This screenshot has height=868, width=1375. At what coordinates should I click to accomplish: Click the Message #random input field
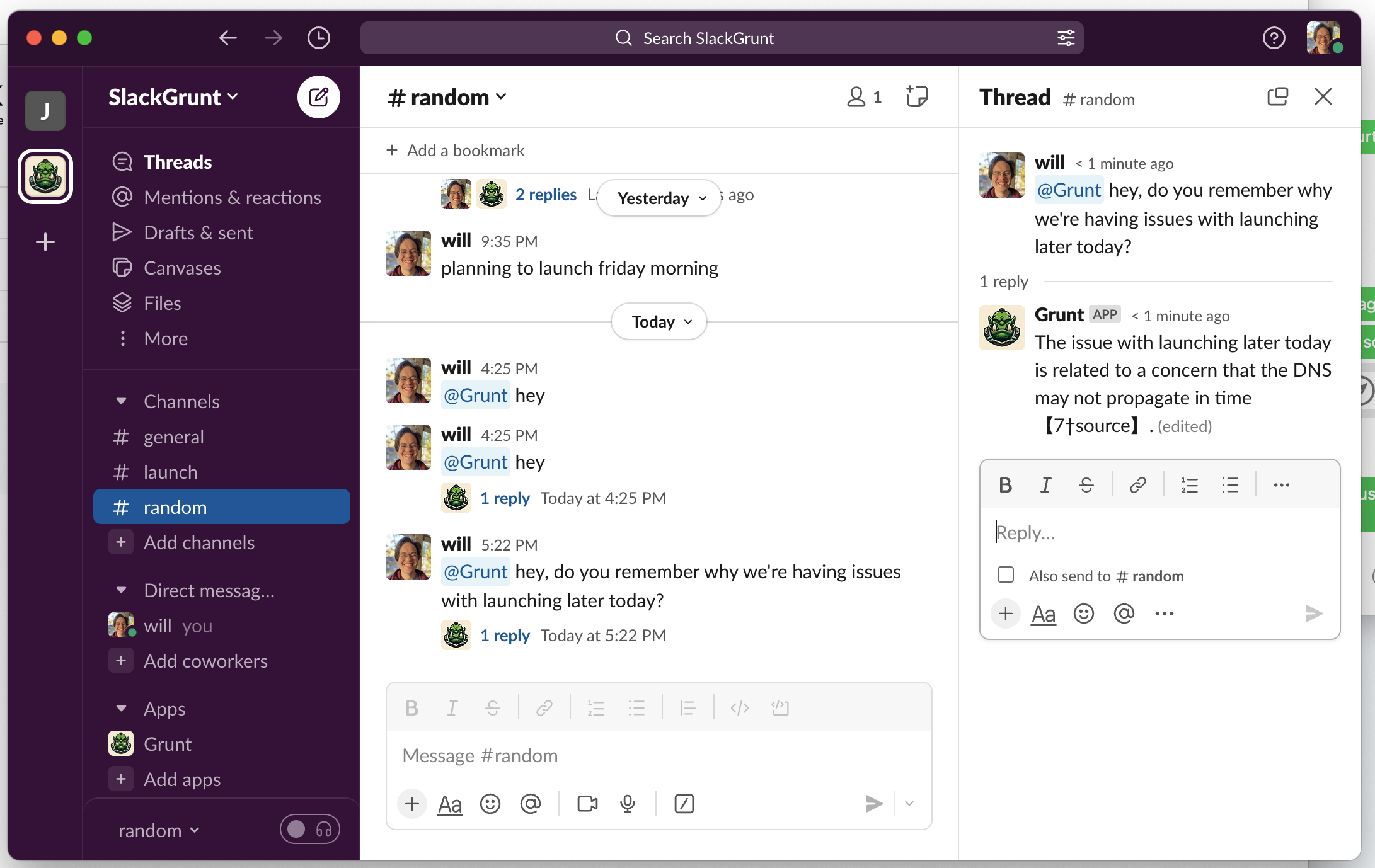point(659,755)
